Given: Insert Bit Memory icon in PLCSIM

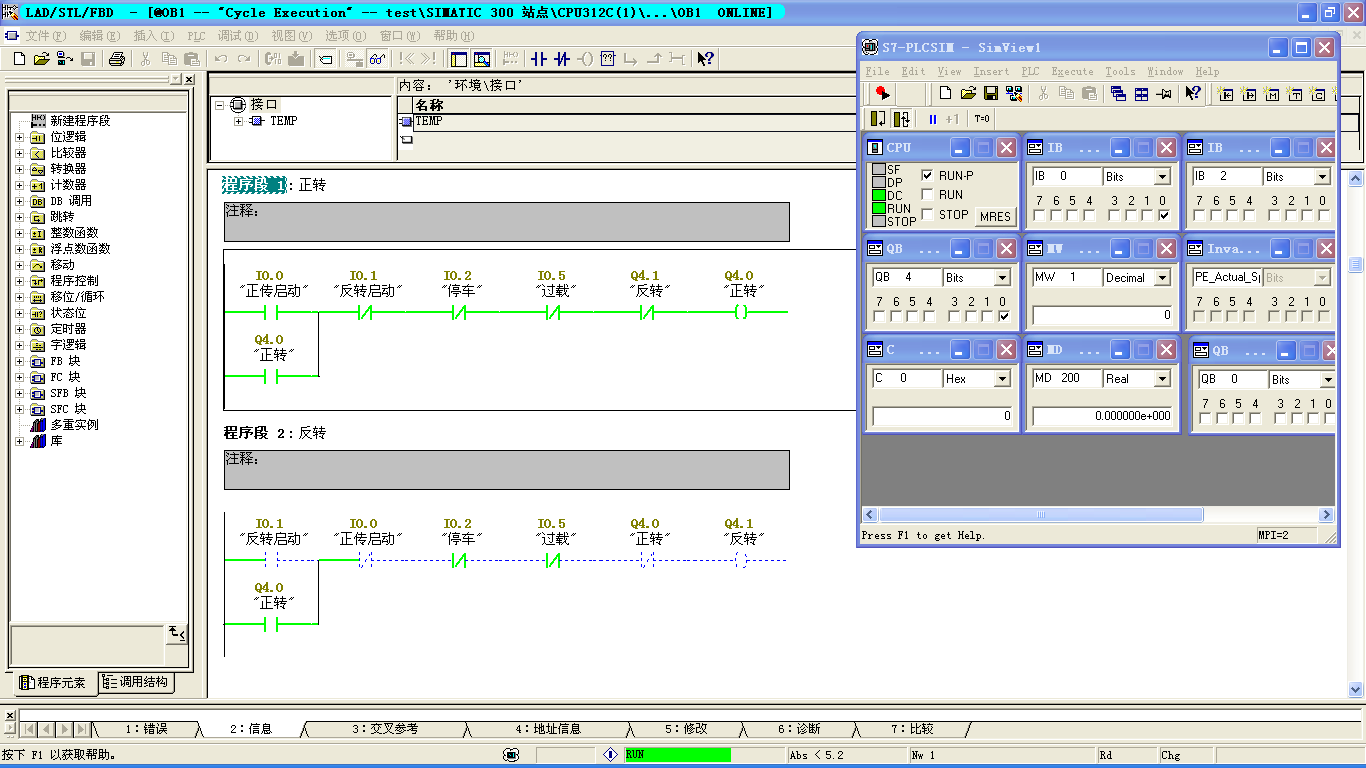Looking at the screenshot, I should point(1272,93).
